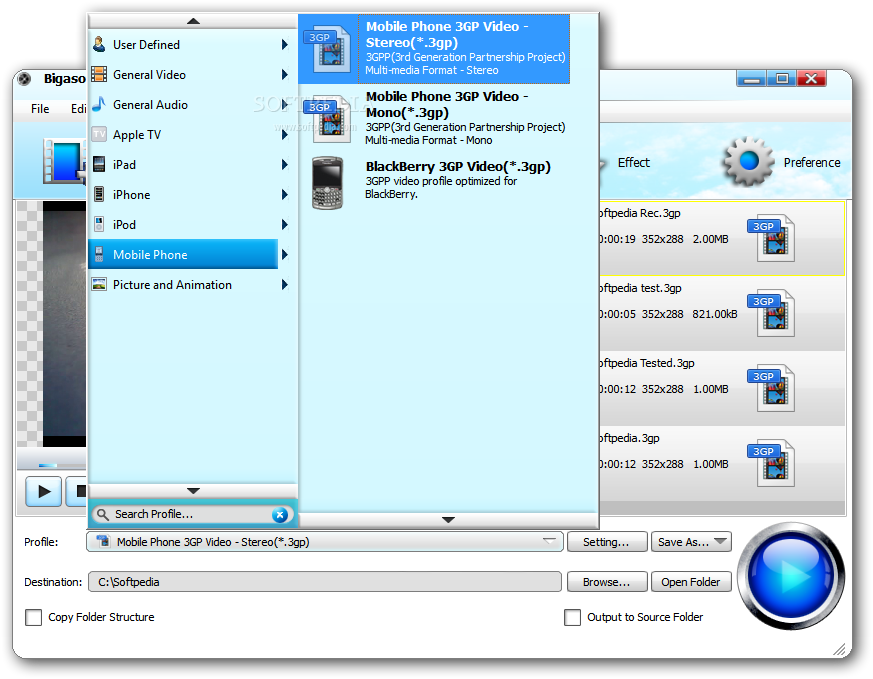
Task: Click the search magnifier icon
Action: (102, 514)
